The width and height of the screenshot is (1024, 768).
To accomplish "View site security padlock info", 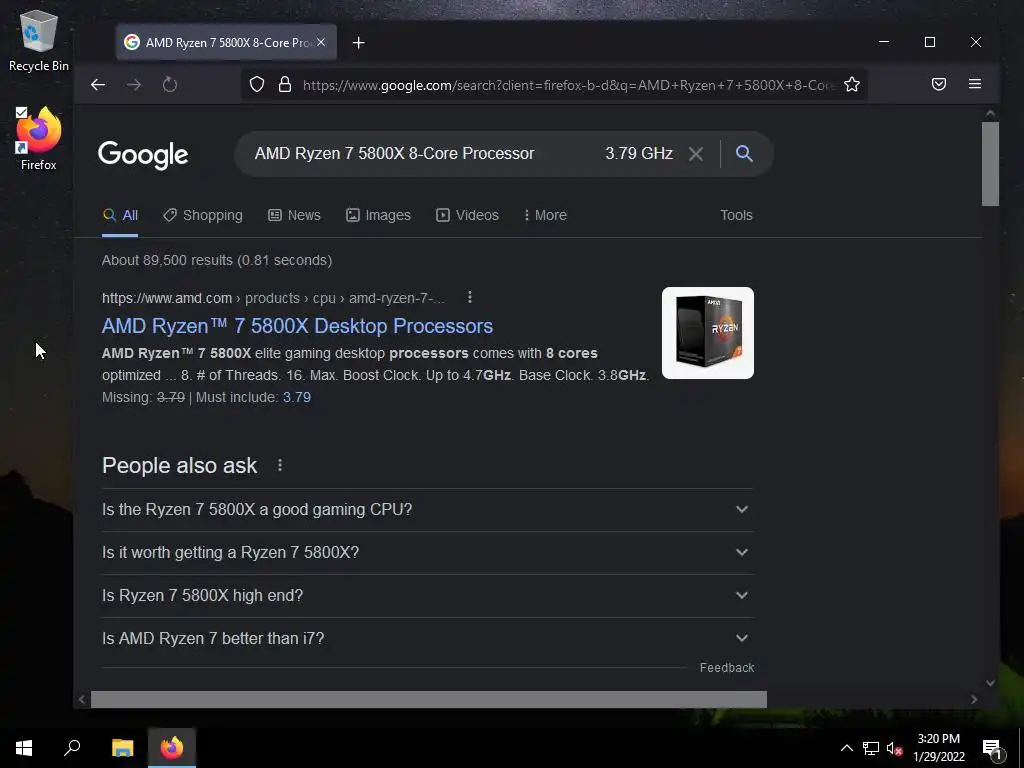I will (285, 85).
